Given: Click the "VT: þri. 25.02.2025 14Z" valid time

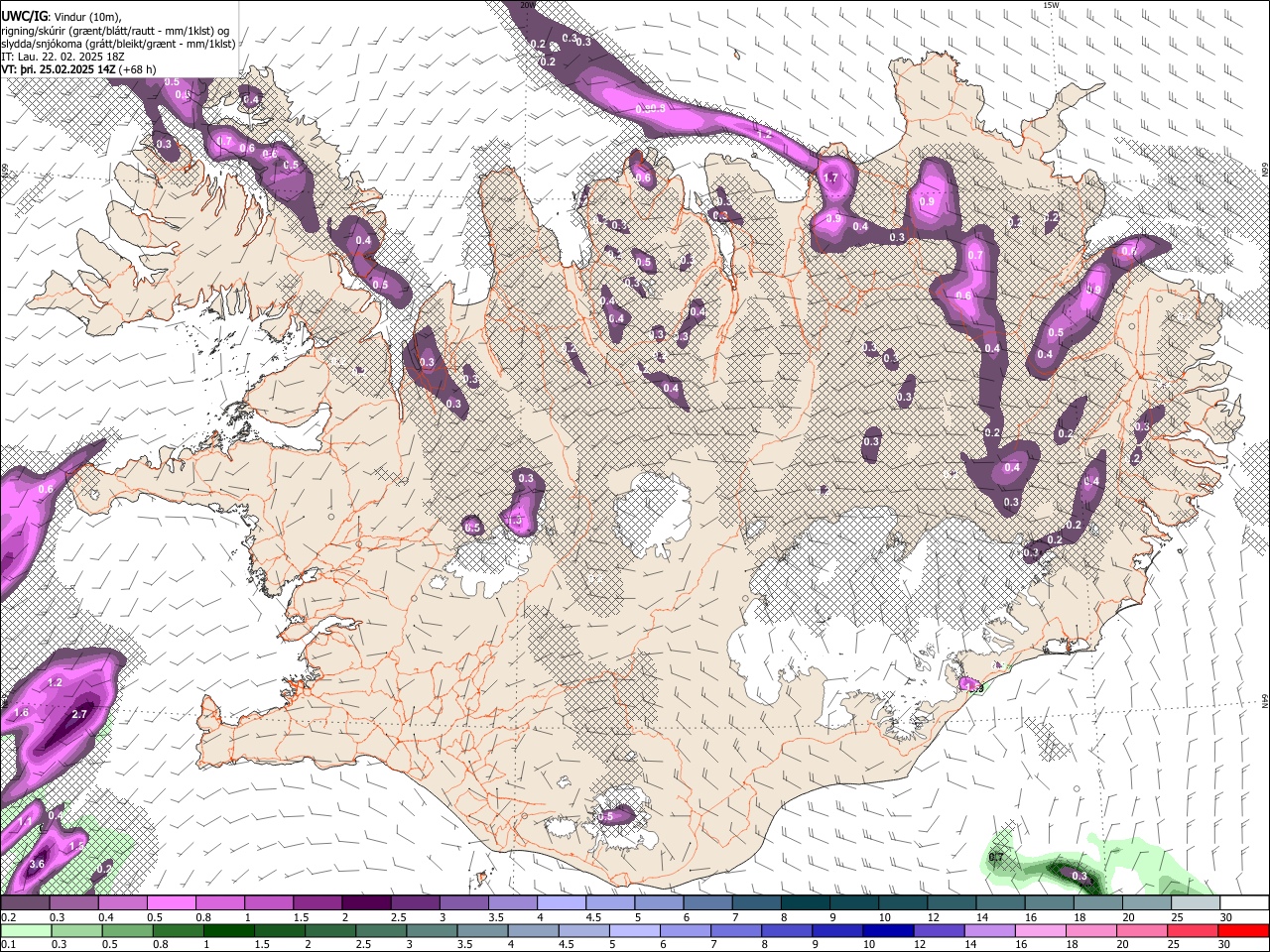Looking at the screenshot, I should pyautogui.click(x=58, y=69).
